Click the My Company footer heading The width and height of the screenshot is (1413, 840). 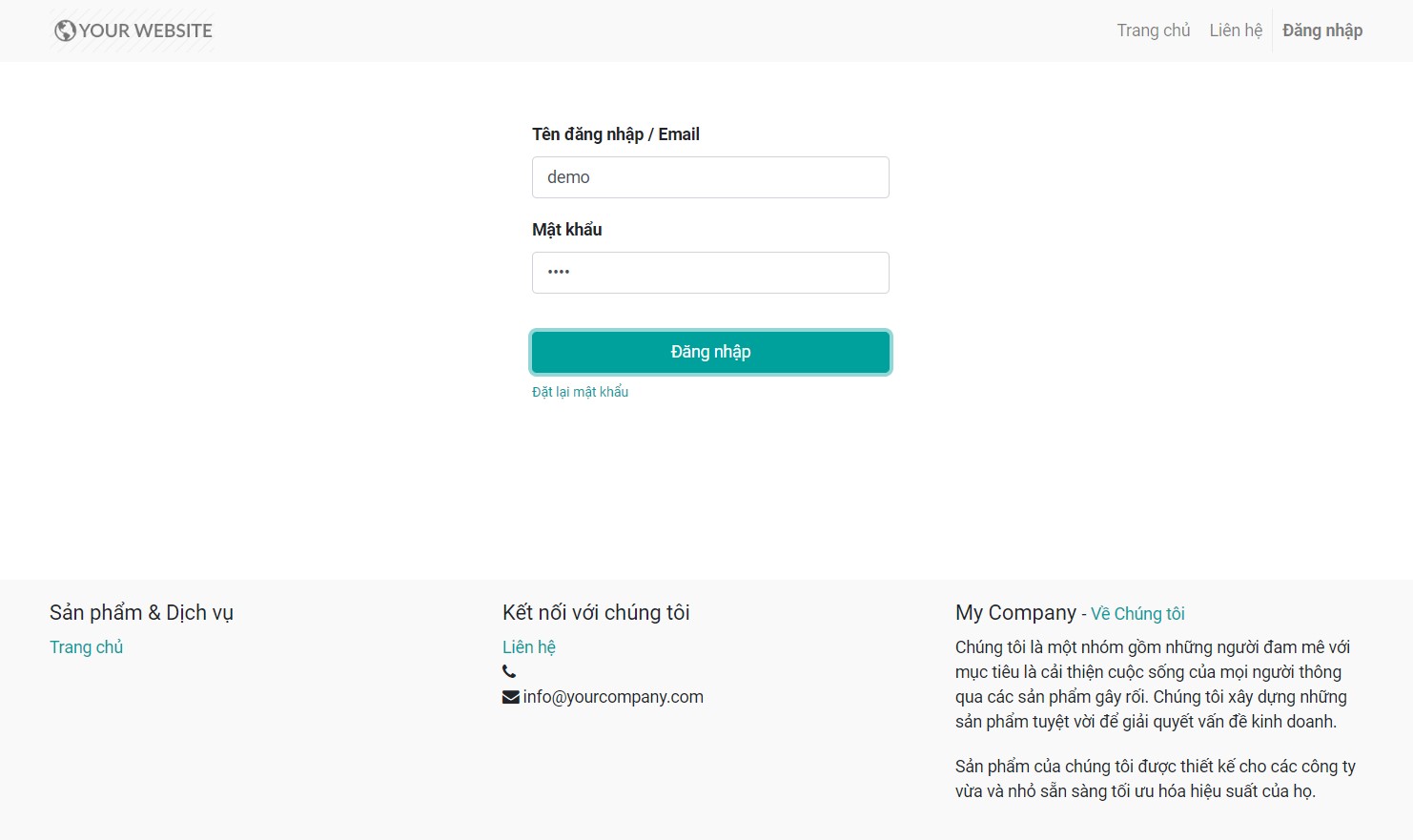[1015, 613]
